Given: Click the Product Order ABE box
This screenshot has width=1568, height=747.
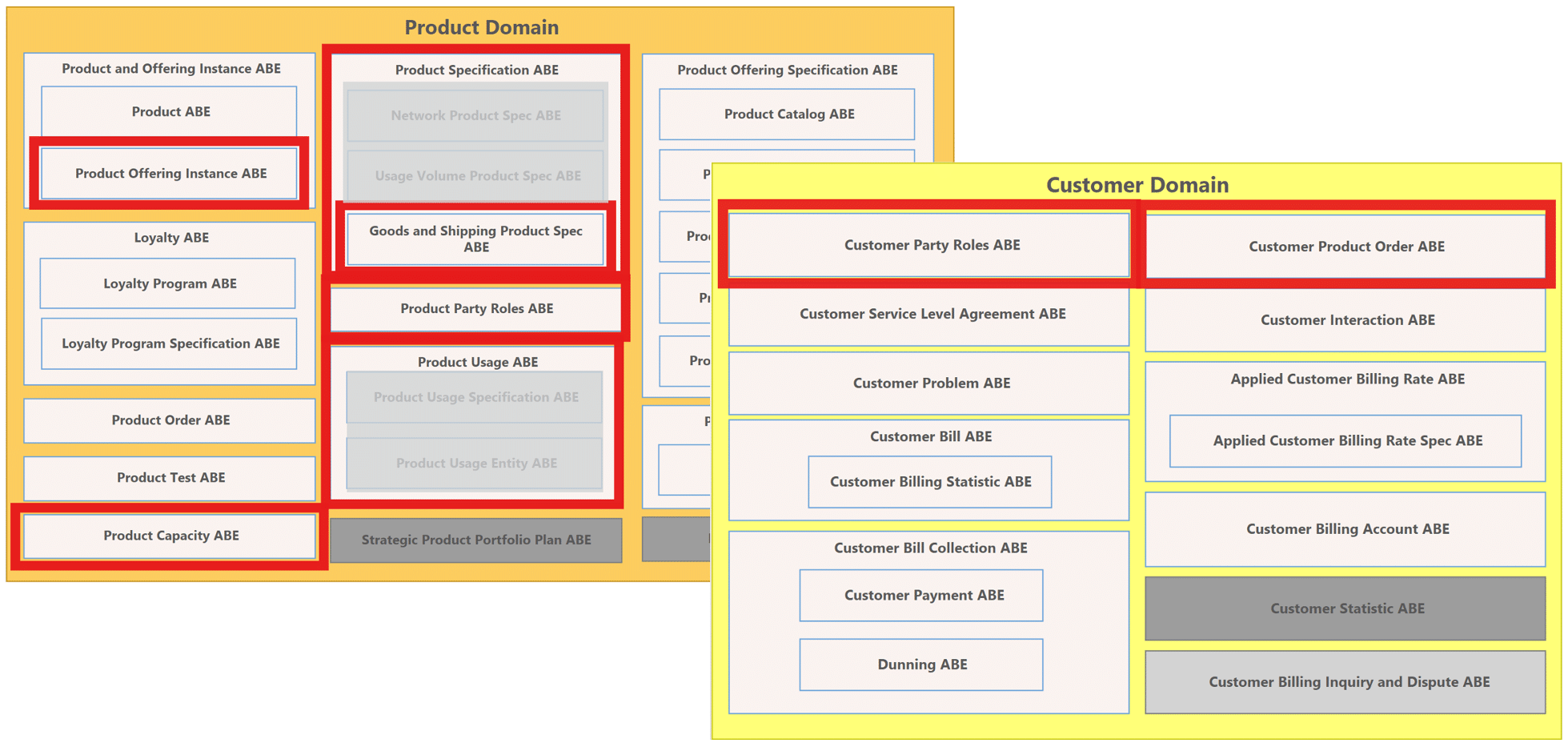Looking at the screenshot, I should click(x=170, y=420).
